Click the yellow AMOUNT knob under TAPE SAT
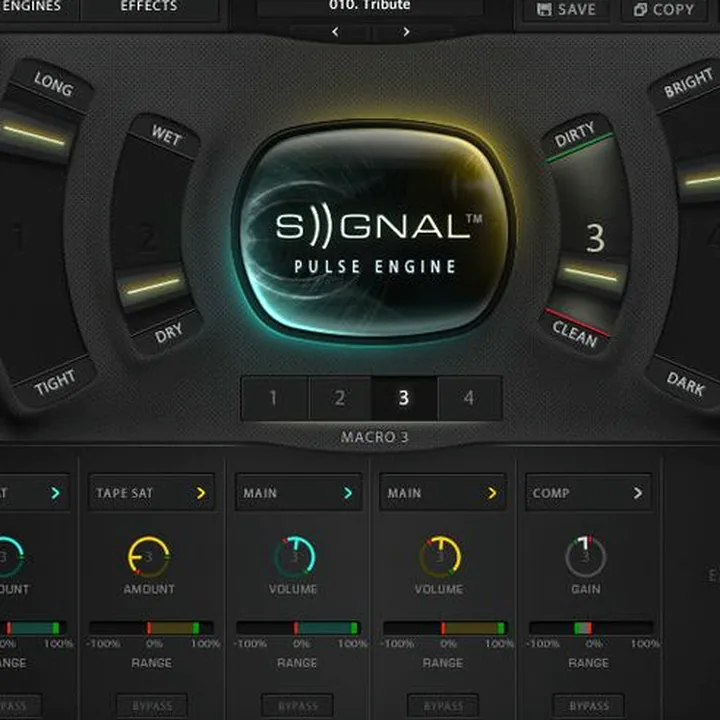The height and width of the screenshot is (720, 720). [x=148, y=556]
